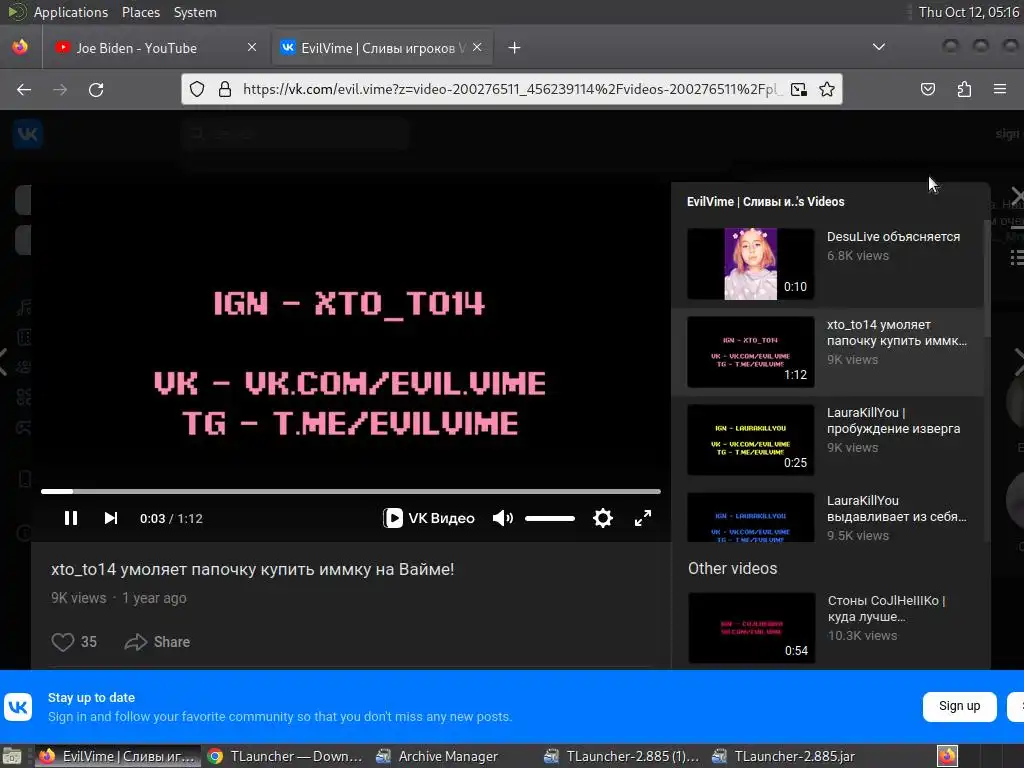The image size is (1024, 768).
Task: Click EvilVime Firefox taskbar entry
Action: (118, 756)
